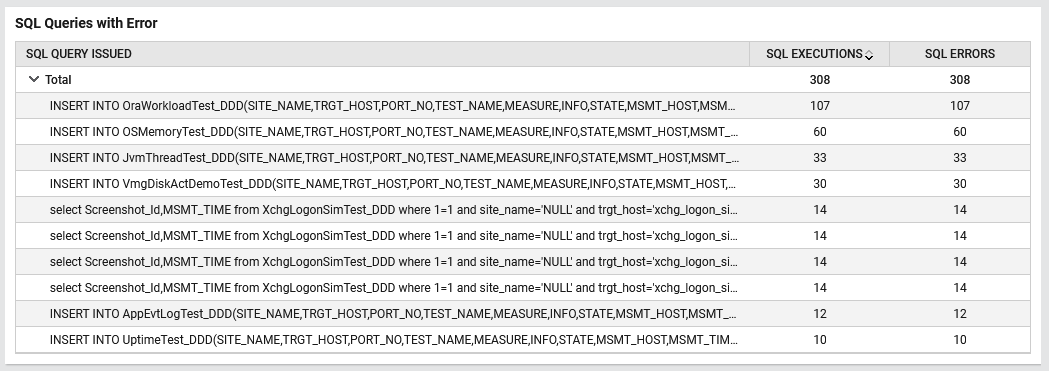Click the SQL QUERY ISSUED column header
Image resolution: width=1049 pixels, height=371 pixels.
coord(79,53)
